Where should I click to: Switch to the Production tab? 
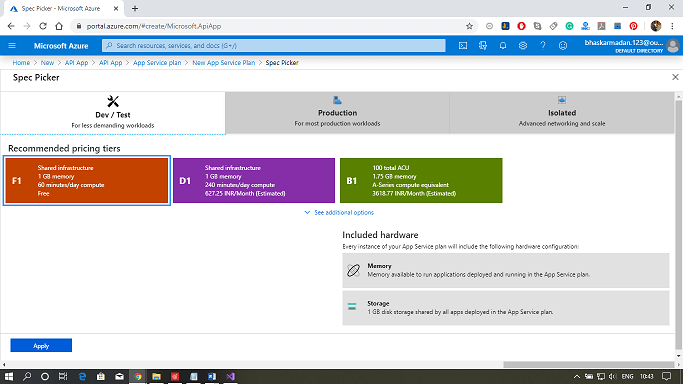pos(337,113)
